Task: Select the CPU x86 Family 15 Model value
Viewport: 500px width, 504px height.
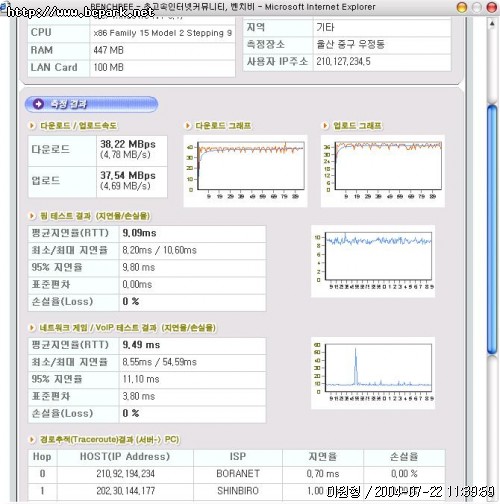Action: pos(163,33)
